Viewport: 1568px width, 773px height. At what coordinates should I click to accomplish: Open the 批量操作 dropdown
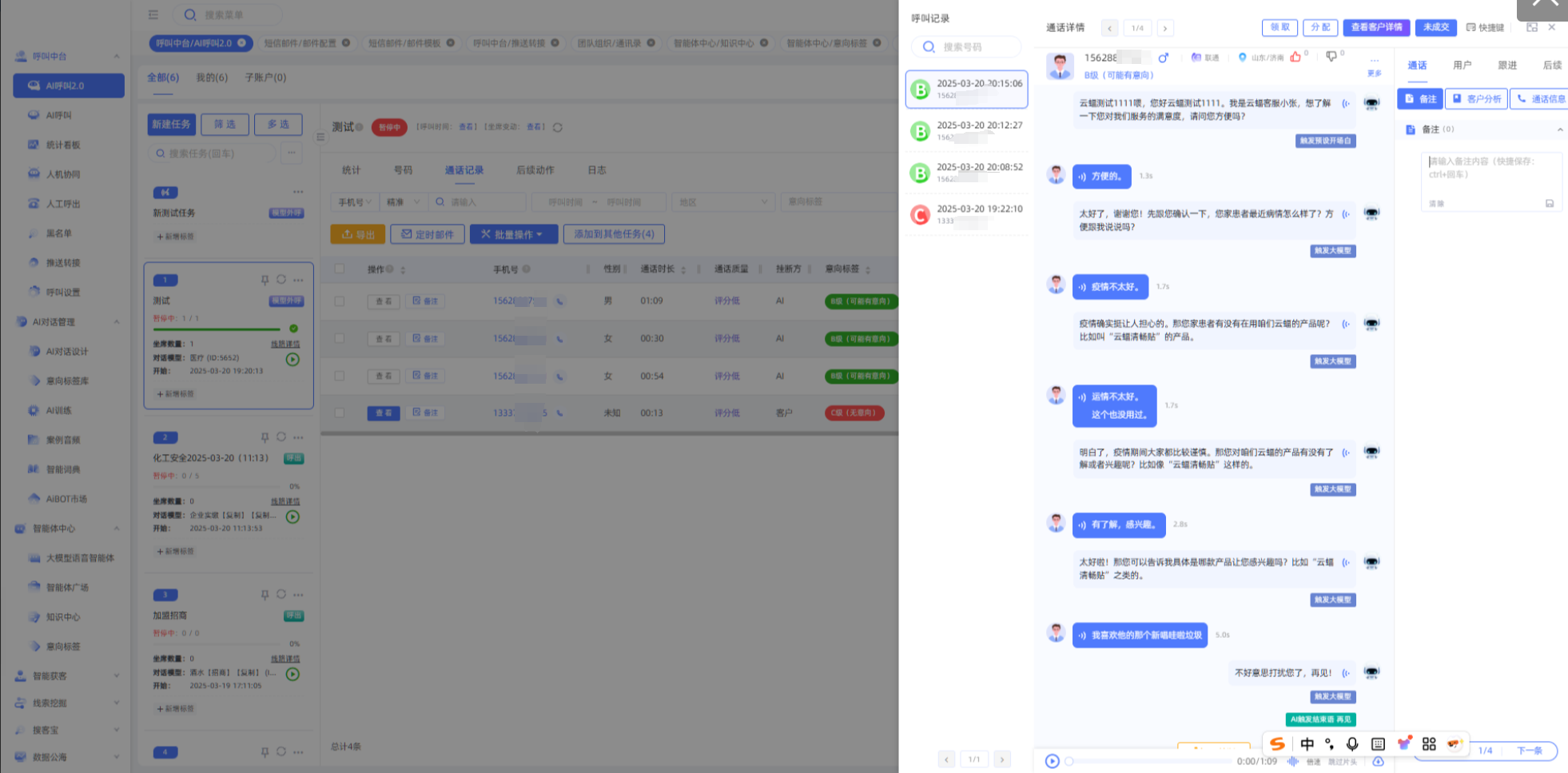[x=513, y=234]
